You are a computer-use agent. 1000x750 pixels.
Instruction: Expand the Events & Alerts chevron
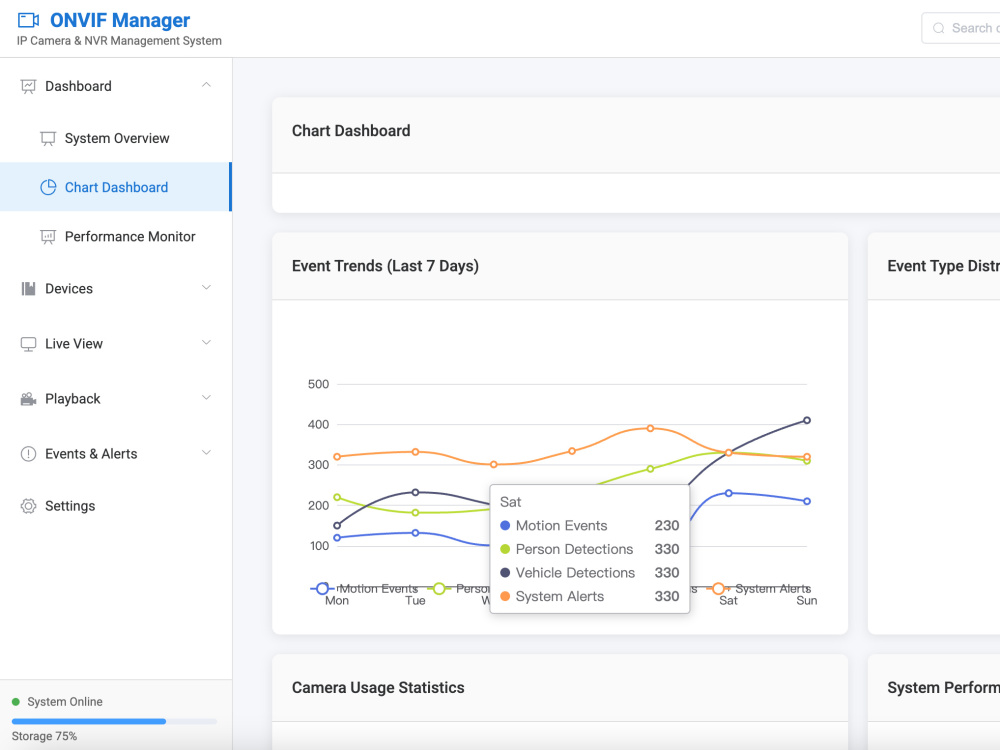(x=206, y=453)
